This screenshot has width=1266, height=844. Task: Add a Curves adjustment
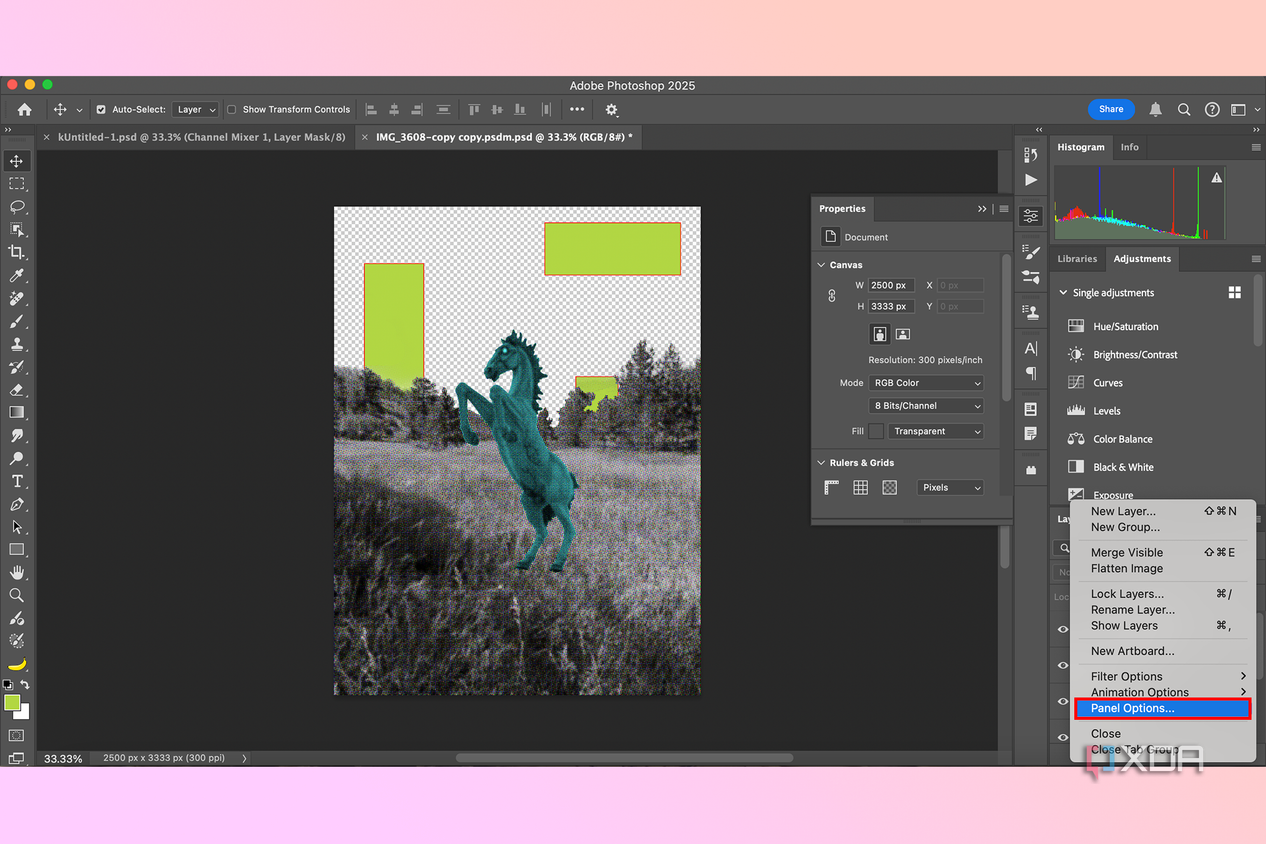click(1095, 383)
